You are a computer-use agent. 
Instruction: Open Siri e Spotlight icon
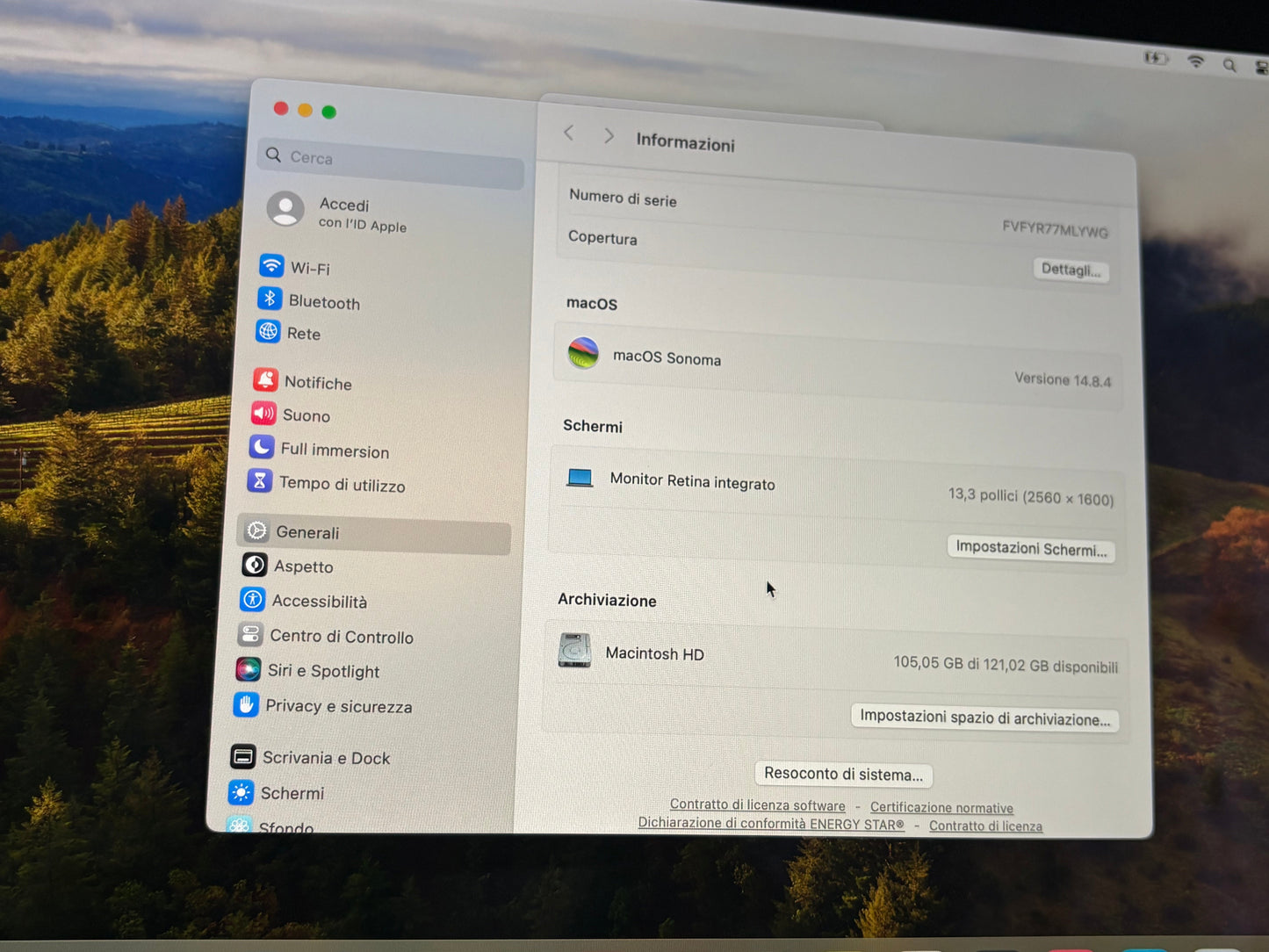(x=249, y=669)
